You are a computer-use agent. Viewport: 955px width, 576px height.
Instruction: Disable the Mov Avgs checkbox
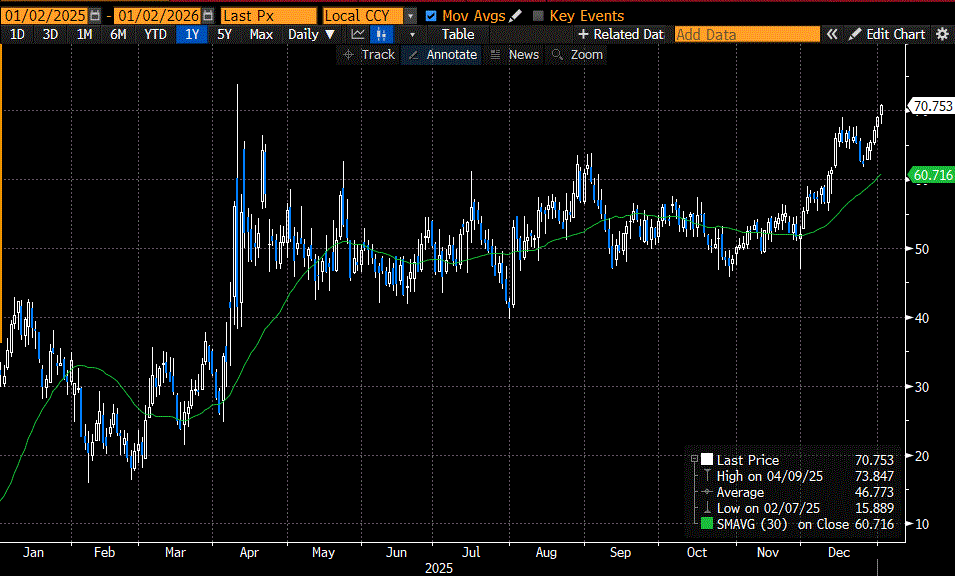tap(431, 15)
